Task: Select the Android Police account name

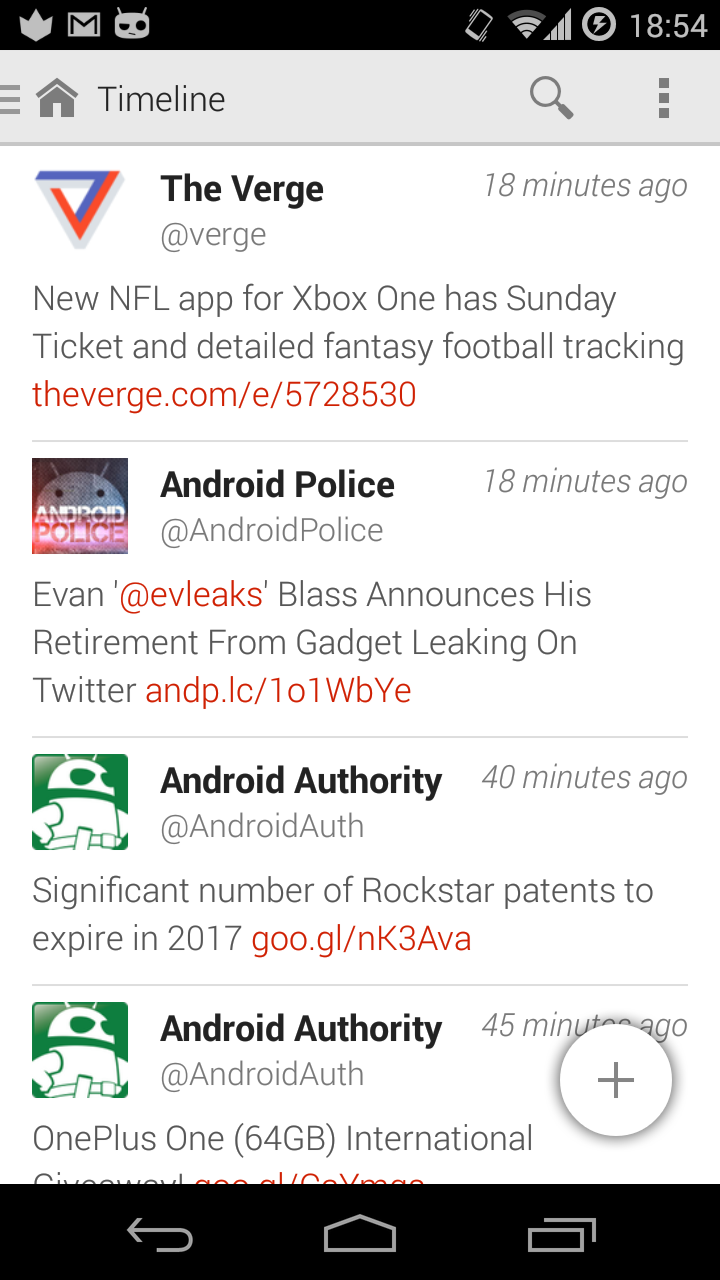Action: point(278,484)
